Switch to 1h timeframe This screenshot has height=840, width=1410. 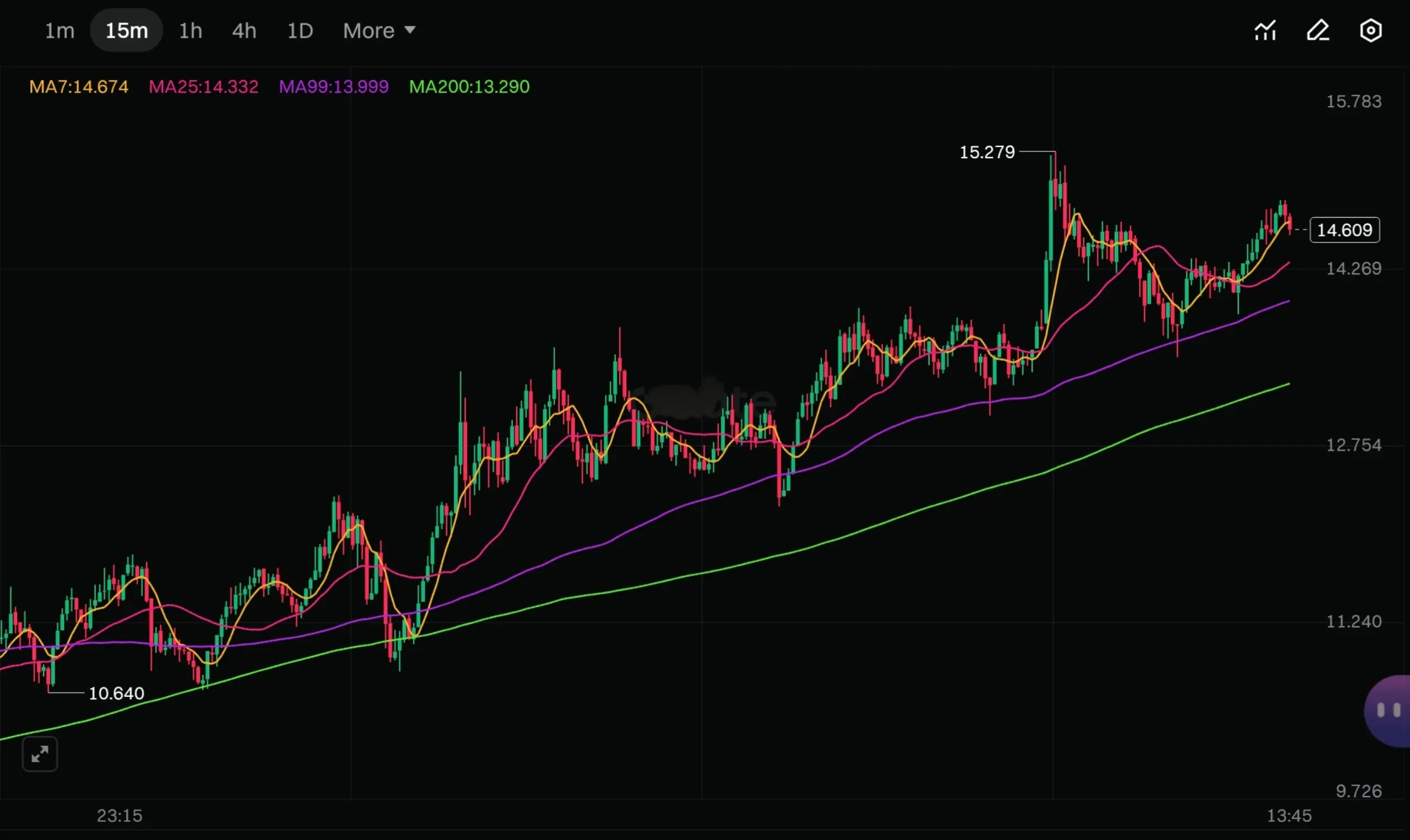(x=191, y=30)
